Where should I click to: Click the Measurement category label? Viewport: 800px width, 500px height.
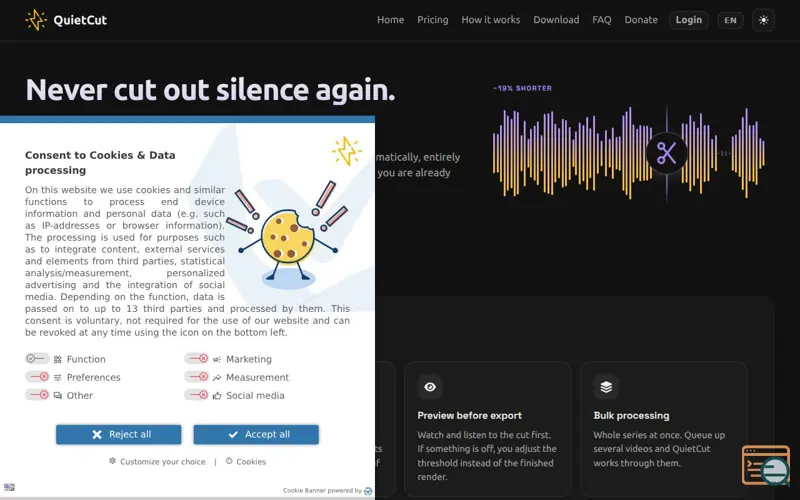[x=258, y=378]
